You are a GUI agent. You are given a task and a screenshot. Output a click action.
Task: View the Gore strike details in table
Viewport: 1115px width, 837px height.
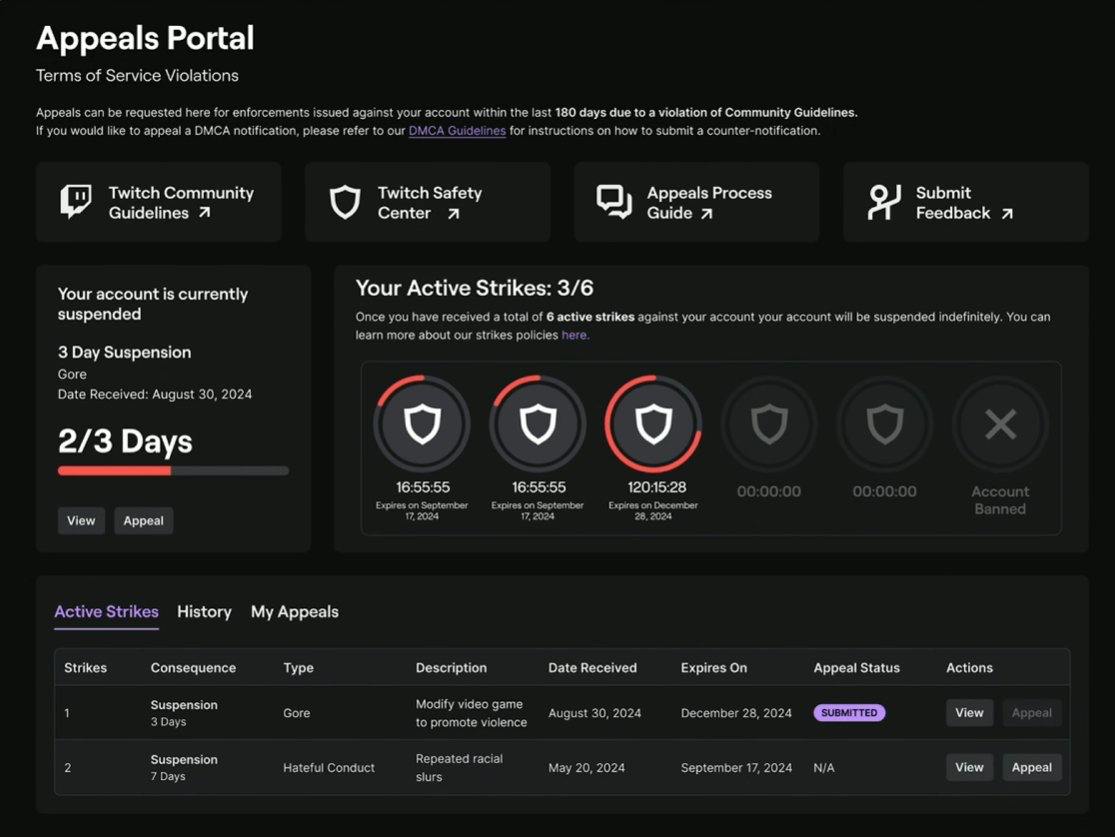pos(969,713)
